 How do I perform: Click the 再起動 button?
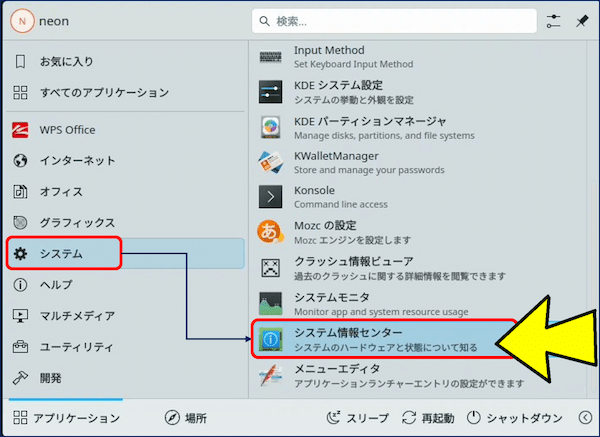pos(427,418)
